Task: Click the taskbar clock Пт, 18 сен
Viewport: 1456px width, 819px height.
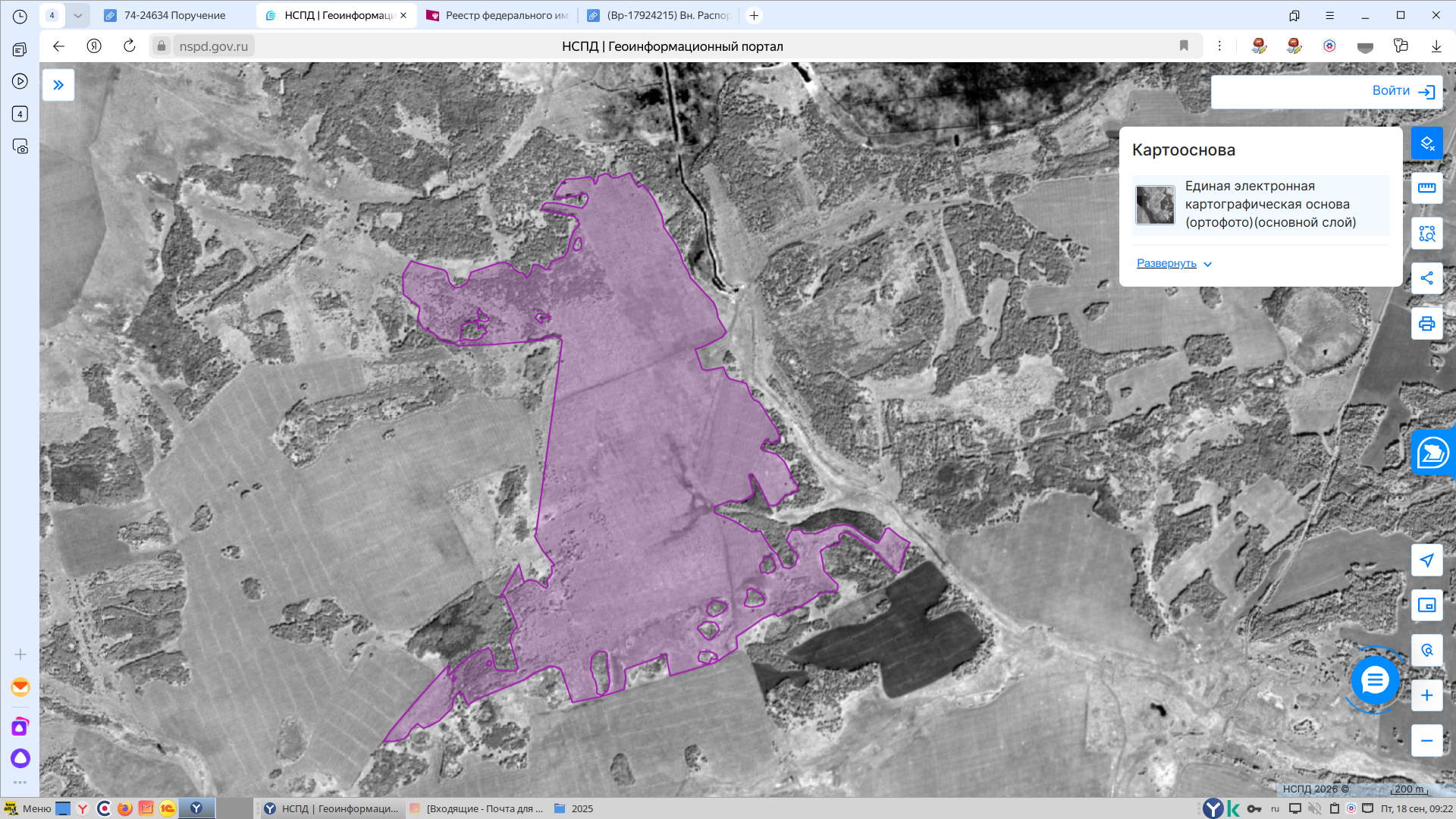Action: [1417, 808]
